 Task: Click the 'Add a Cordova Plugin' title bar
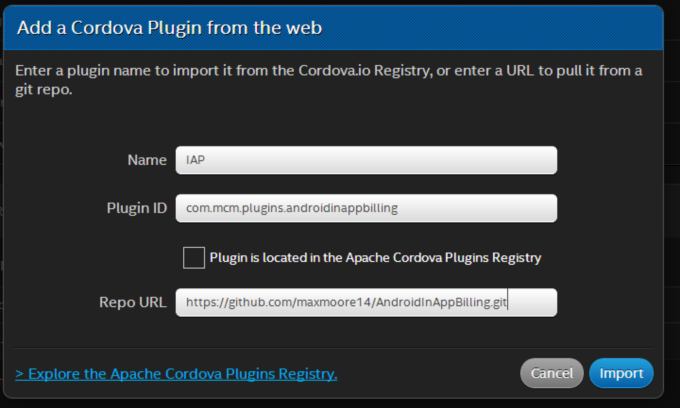(x=333, y=28)
